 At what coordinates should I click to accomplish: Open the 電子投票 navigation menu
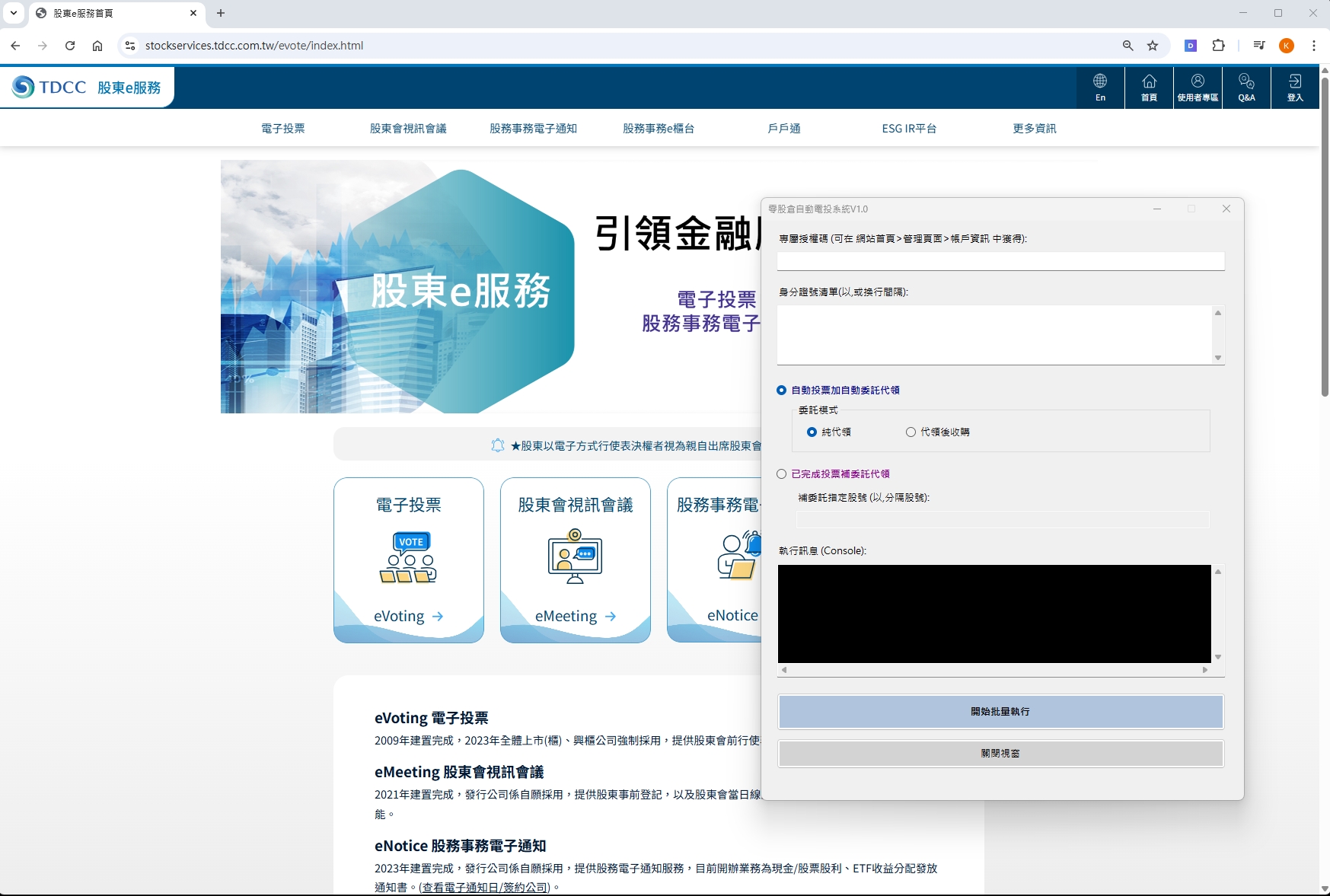click(x=283, y=129)
